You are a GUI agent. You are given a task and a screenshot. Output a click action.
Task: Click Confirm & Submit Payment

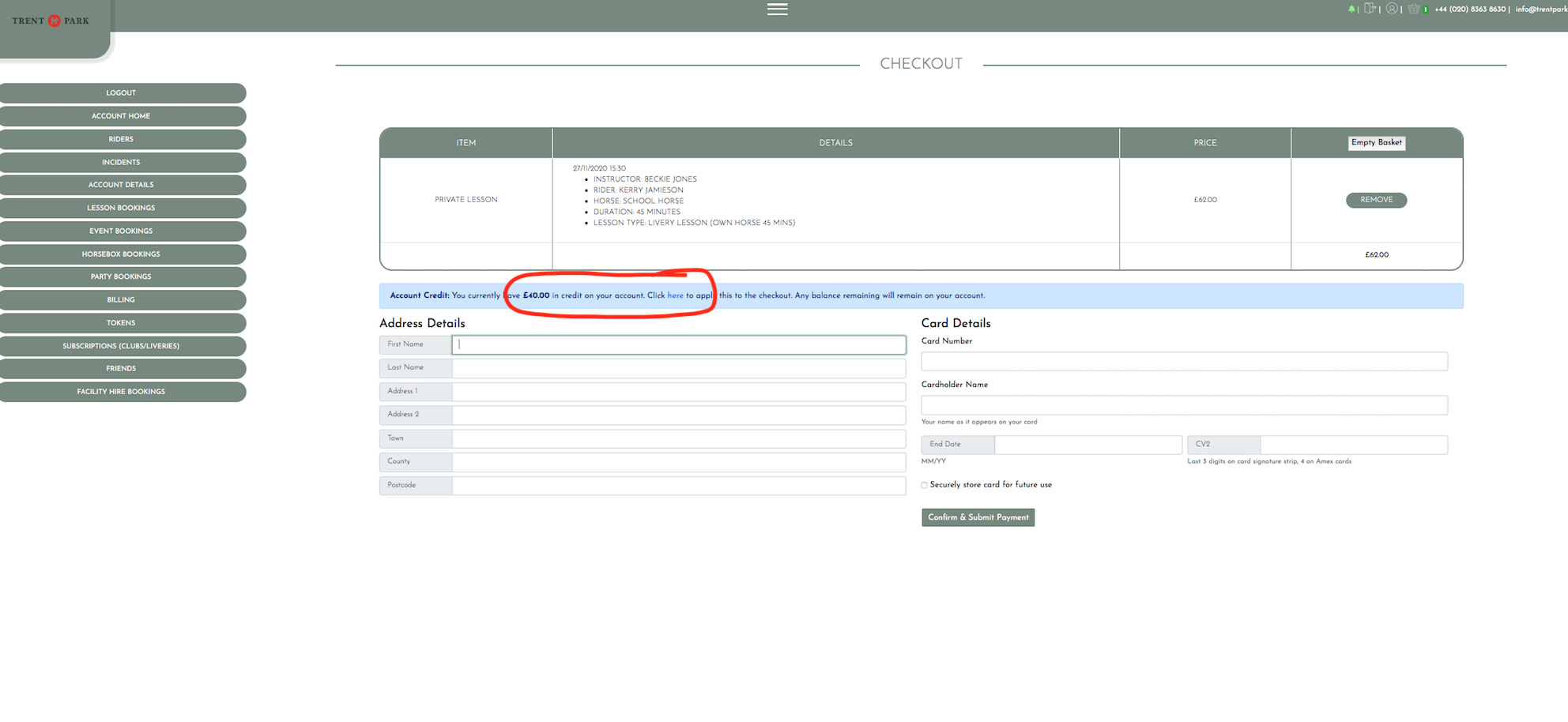[978, 517]
